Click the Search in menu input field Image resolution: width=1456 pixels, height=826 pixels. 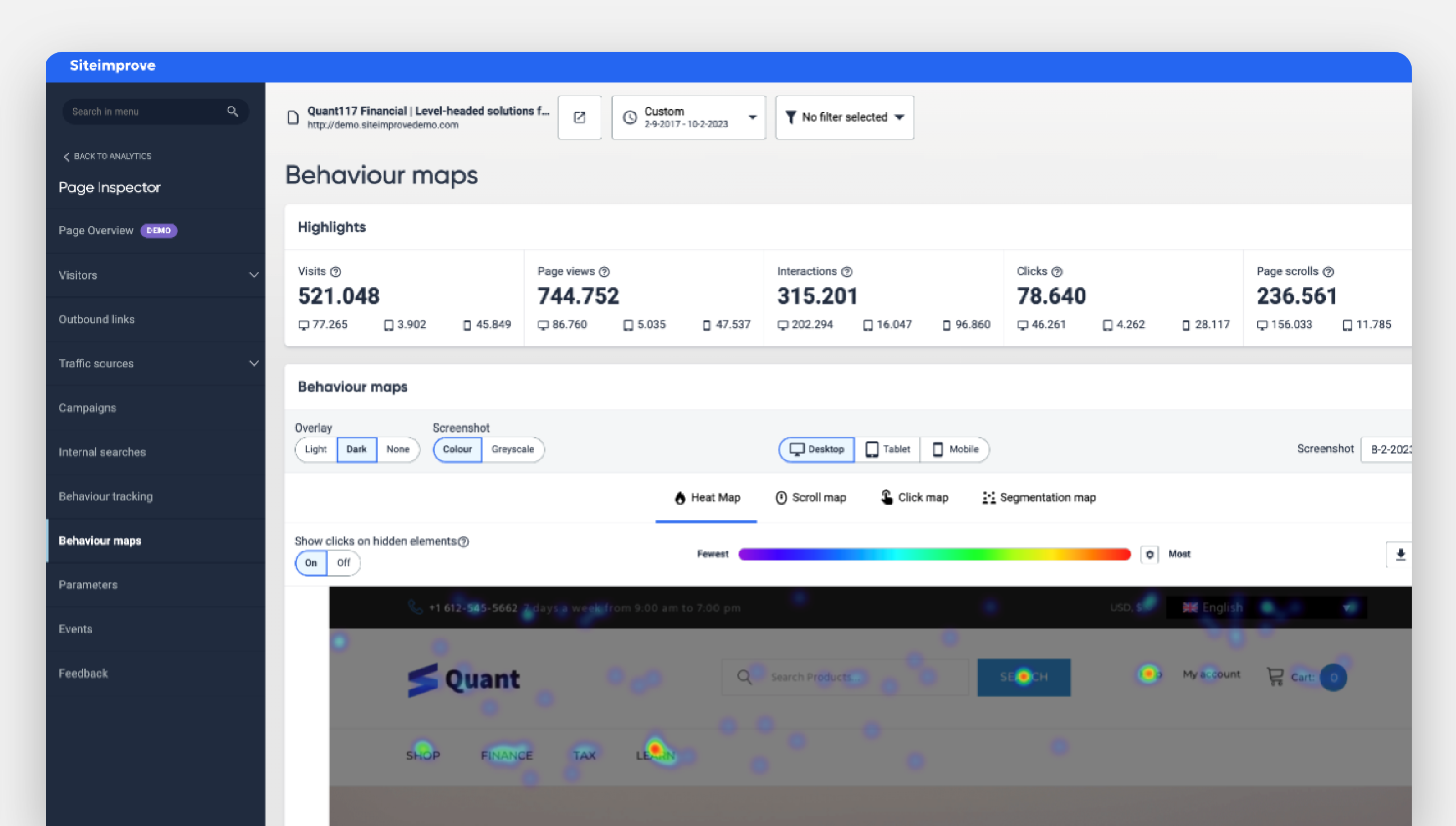point(142,111)
